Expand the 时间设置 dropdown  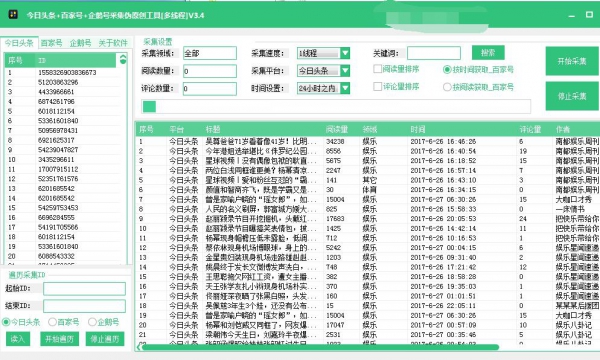click(x=345, y=88)
